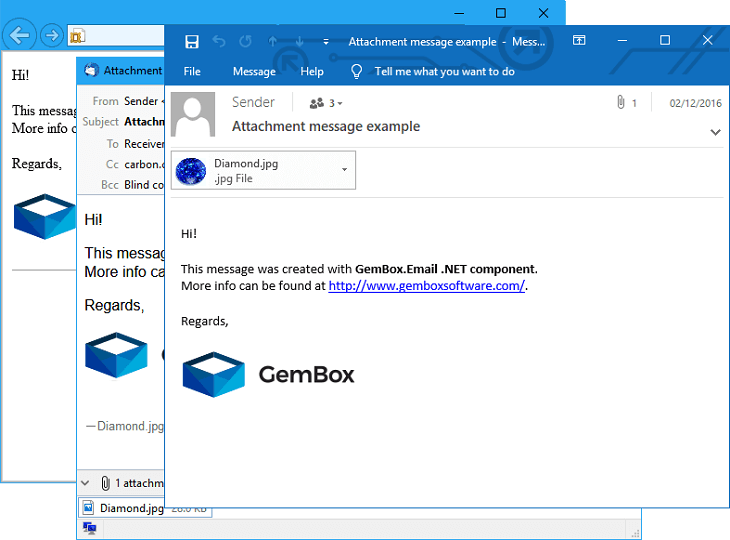The height and width of the screenshot is (540, 730).
Task: Click the Sender avatar picture
Action: click(x=193, y=114)
